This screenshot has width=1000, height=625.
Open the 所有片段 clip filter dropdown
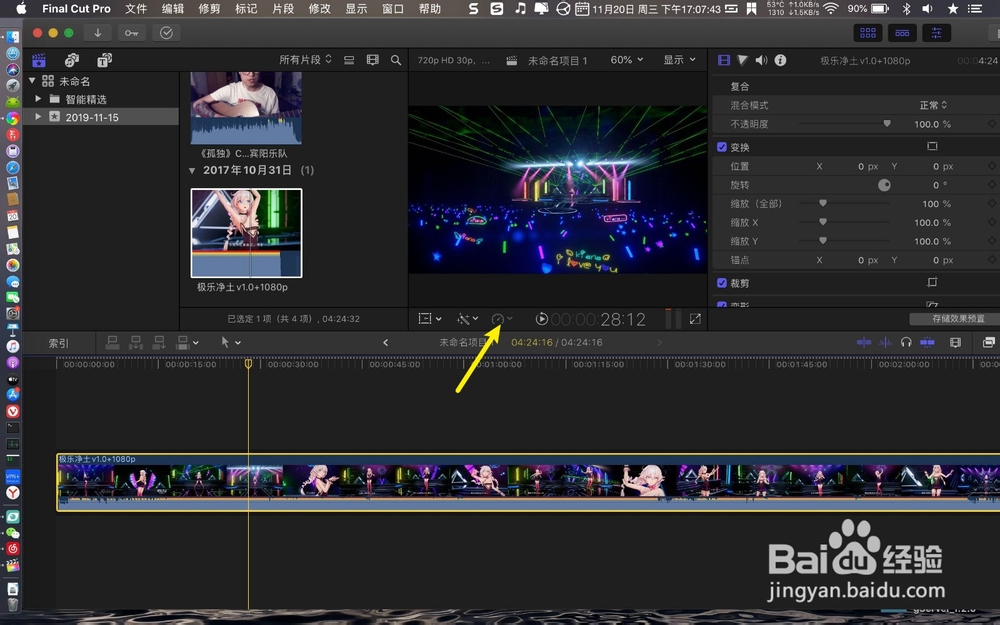(x=305, y=59)
